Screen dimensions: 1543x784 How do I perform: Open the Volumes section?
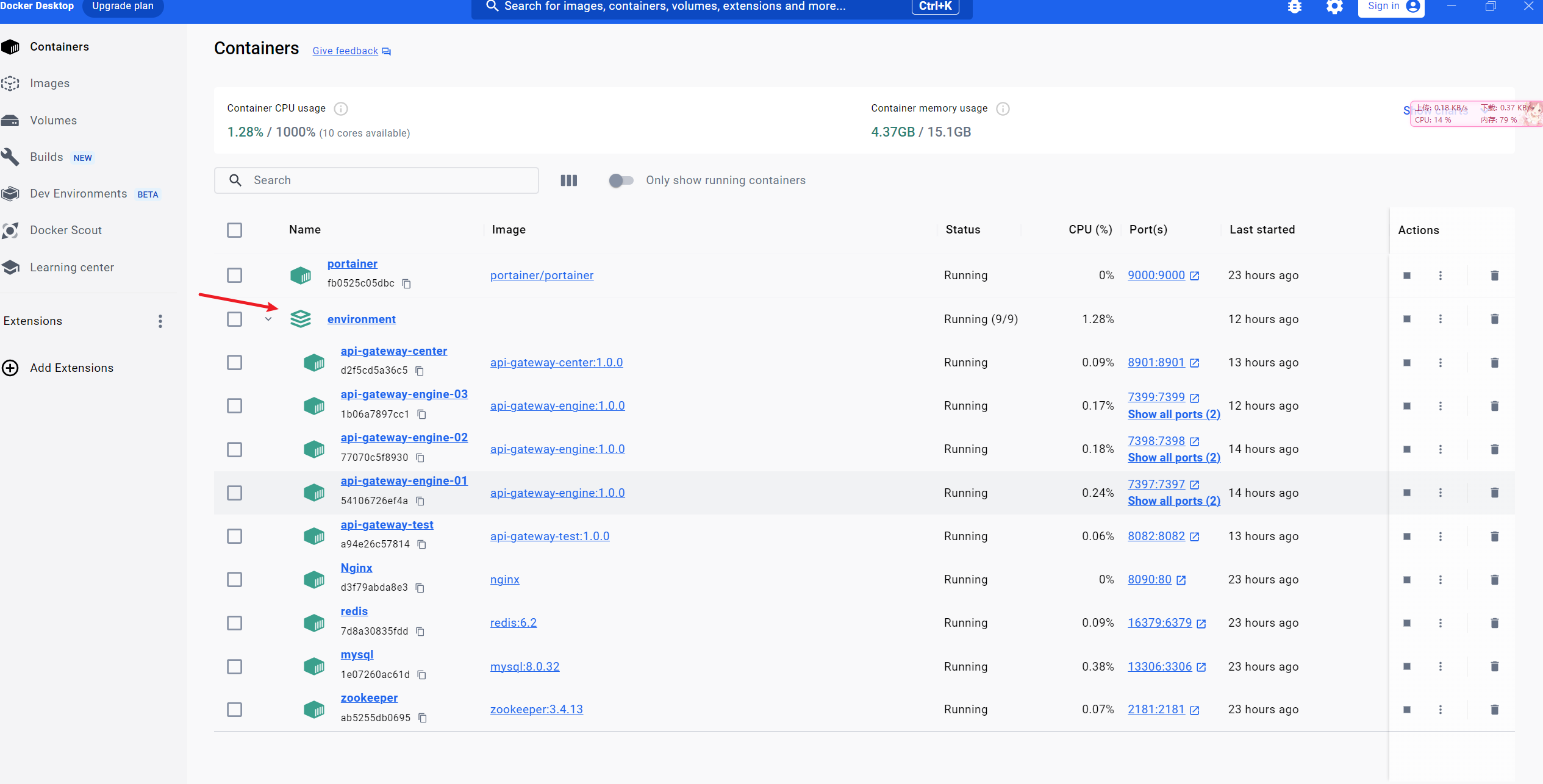point(53,121)
